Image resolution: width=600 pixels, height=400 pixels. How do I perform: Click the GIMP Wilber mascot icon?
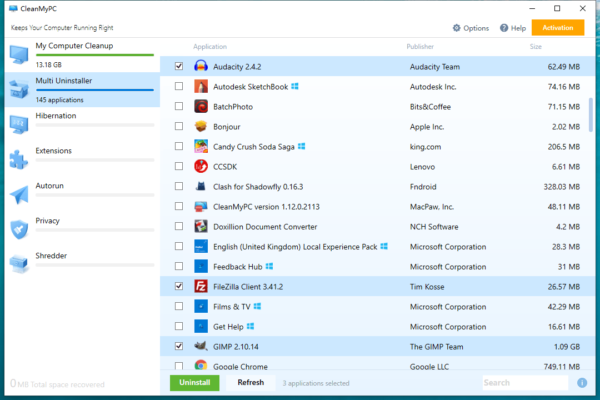201,346
